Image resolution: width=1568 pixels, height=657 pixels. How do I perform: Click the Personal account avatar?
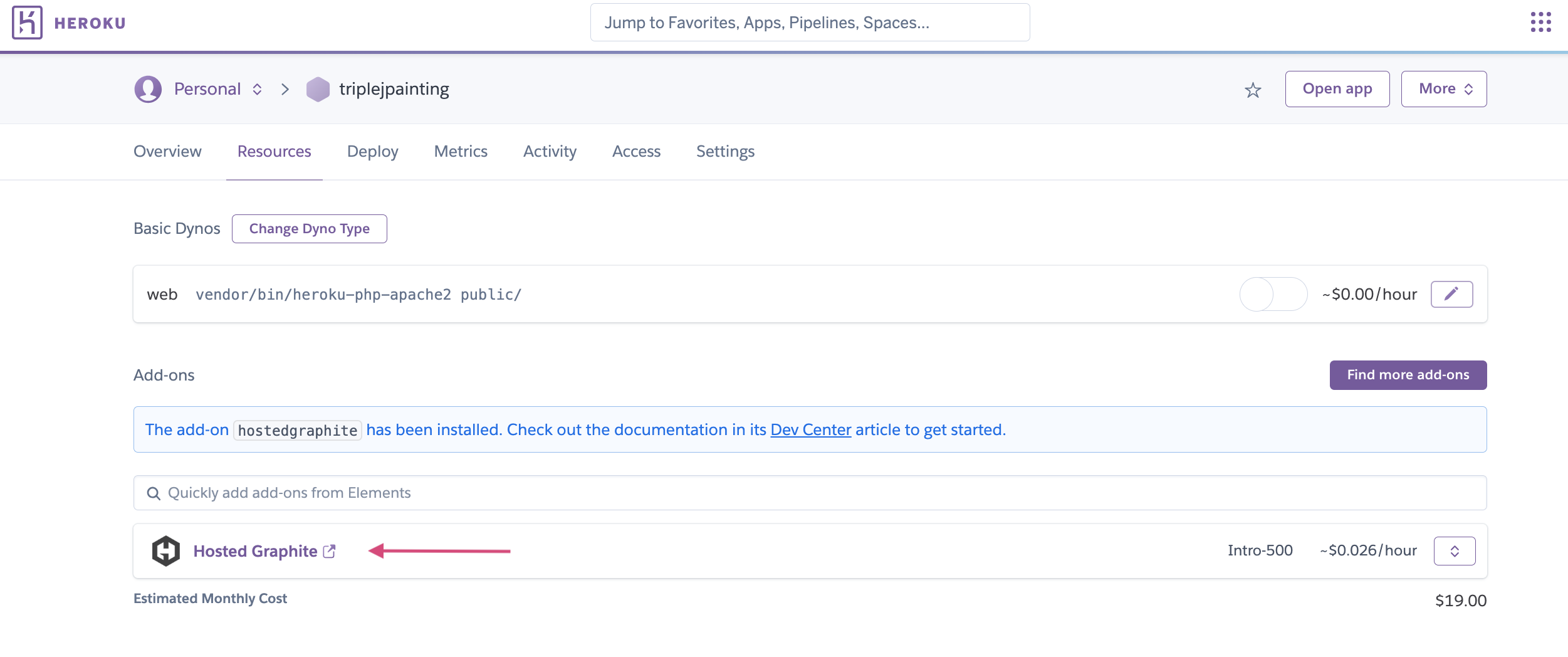coord(148,88)
